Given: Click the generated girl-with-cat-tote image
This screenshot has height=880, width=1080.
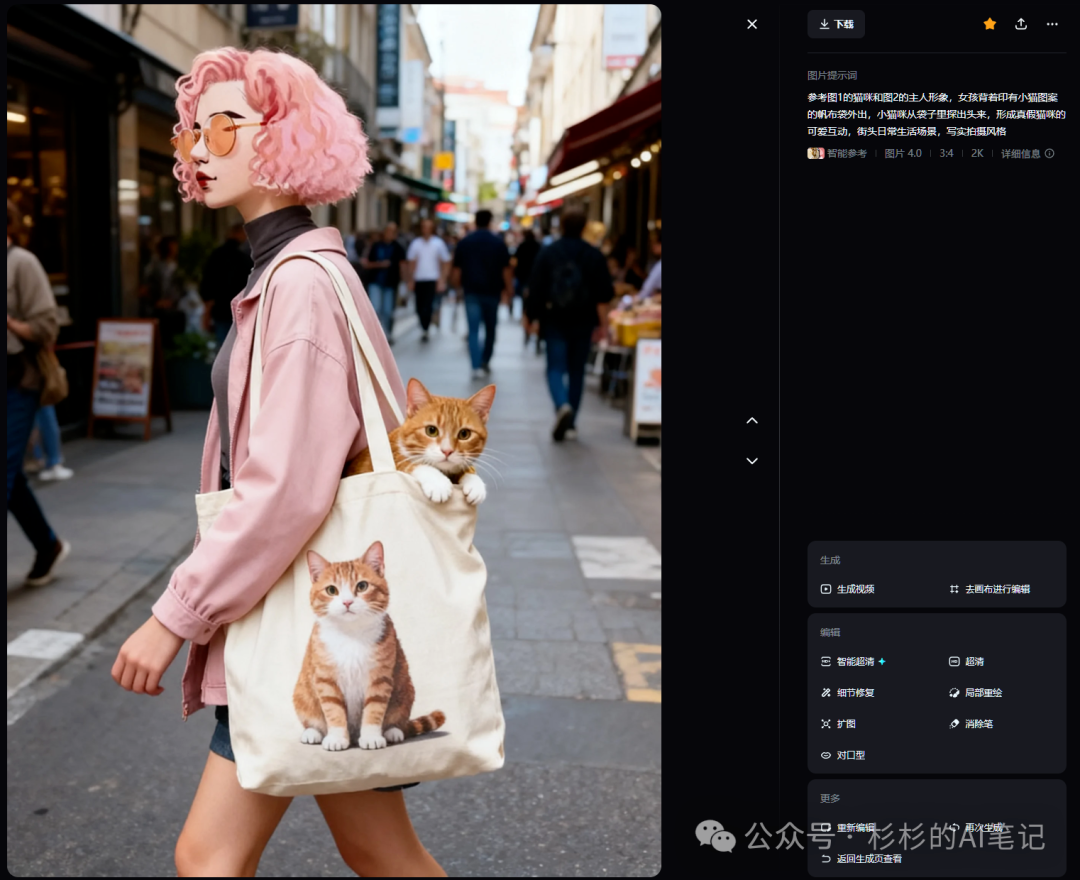Looking at the screenshot, I should pos(334,441).
